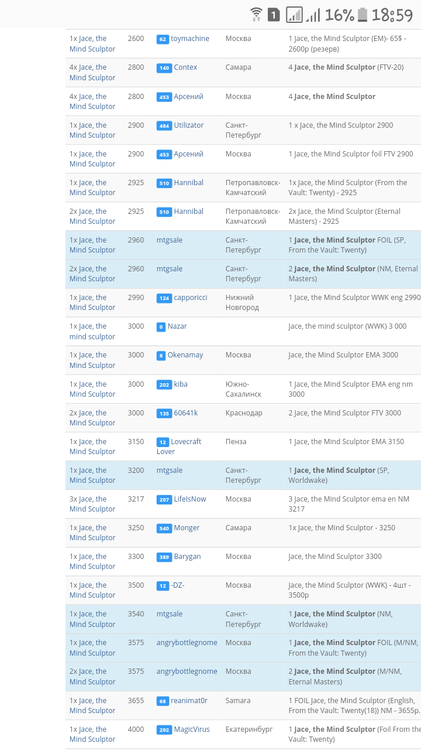Open seller Lovecraft Lover's profile
The image size is (421, 750).
pos(179,446)
